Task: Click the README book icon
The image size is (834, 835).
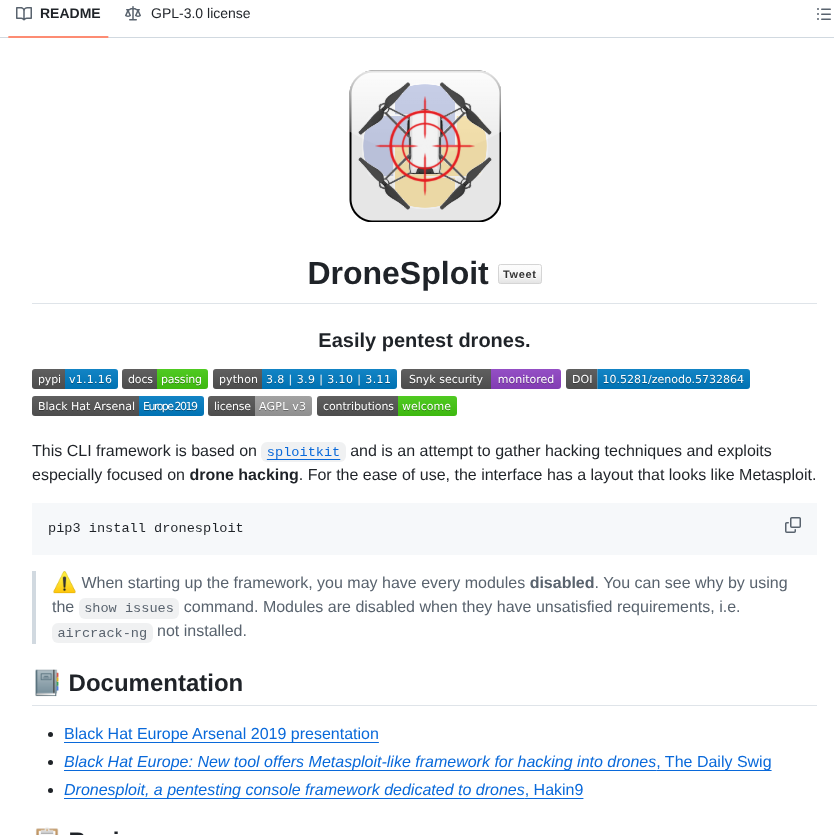Action: (24, 13)
